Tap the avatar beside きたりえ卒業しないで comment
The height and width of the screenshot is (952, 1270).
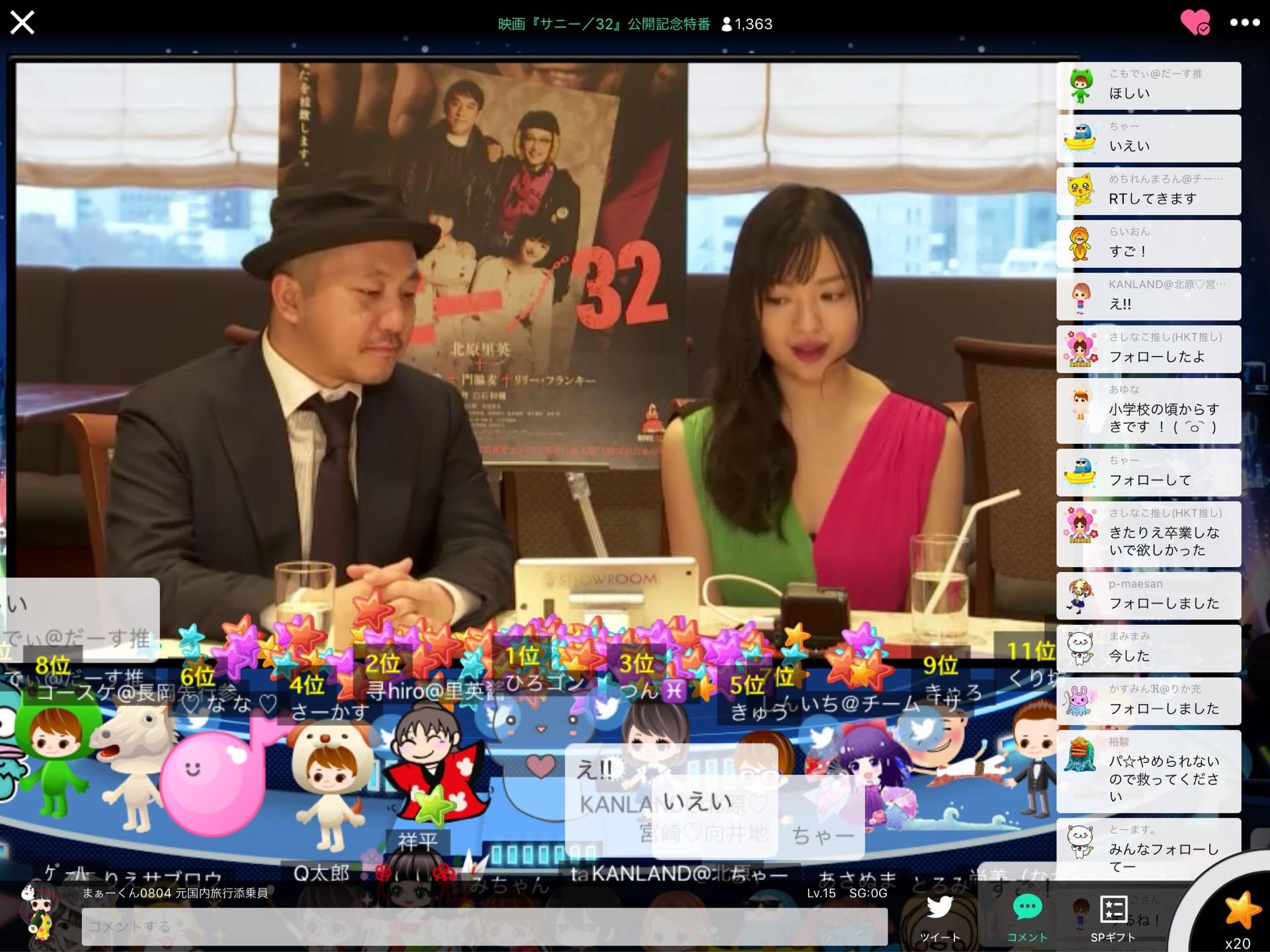coord(1080,526)
